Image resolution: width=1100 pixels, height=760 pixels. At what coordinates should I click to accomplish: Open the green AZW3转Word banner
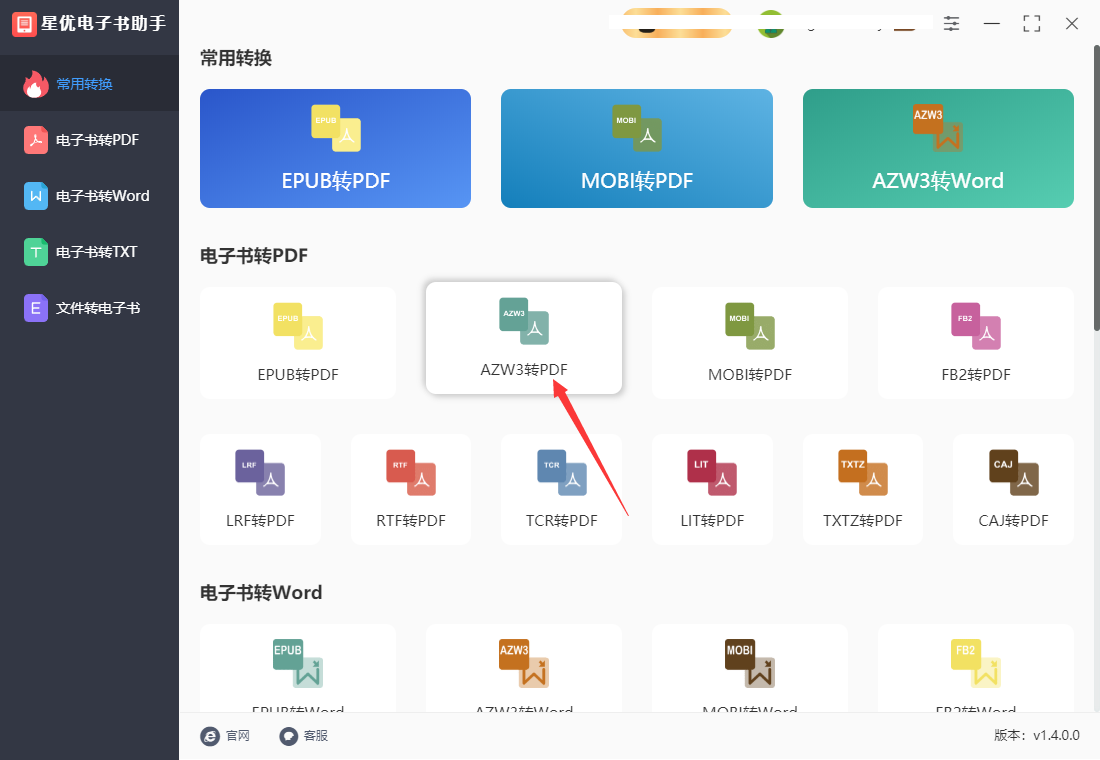938,148
